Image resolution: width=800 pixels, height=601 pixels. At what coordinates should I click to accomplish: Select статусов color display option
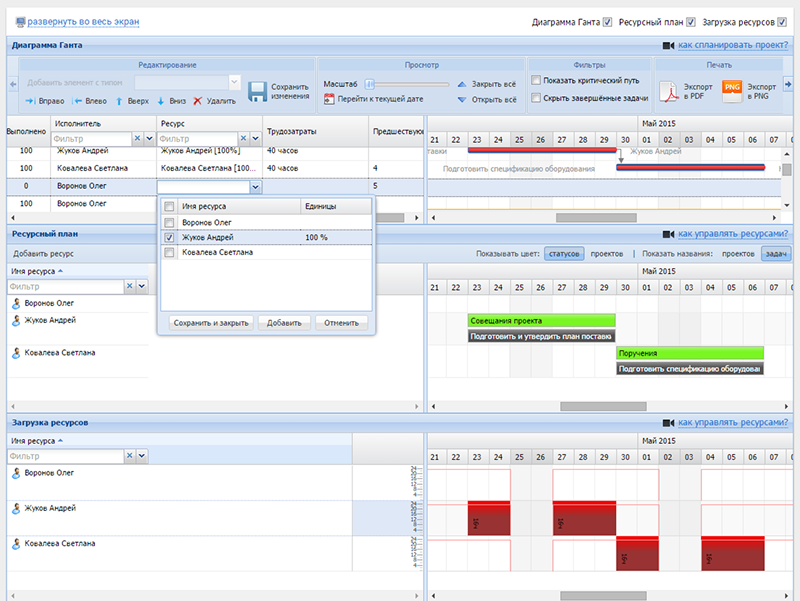tap(564, 254)
